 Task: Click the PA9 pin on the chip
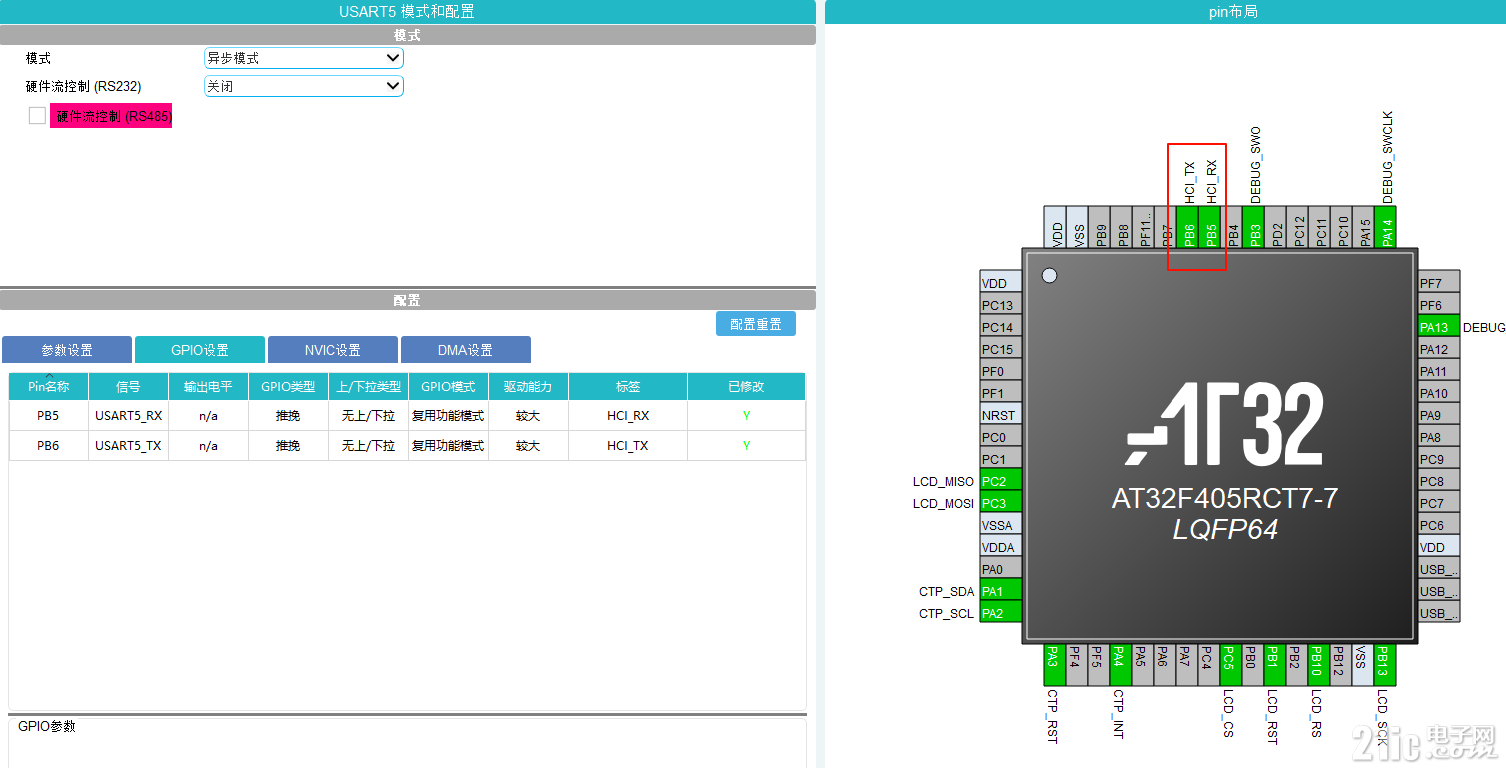(x=1439, y=415)
